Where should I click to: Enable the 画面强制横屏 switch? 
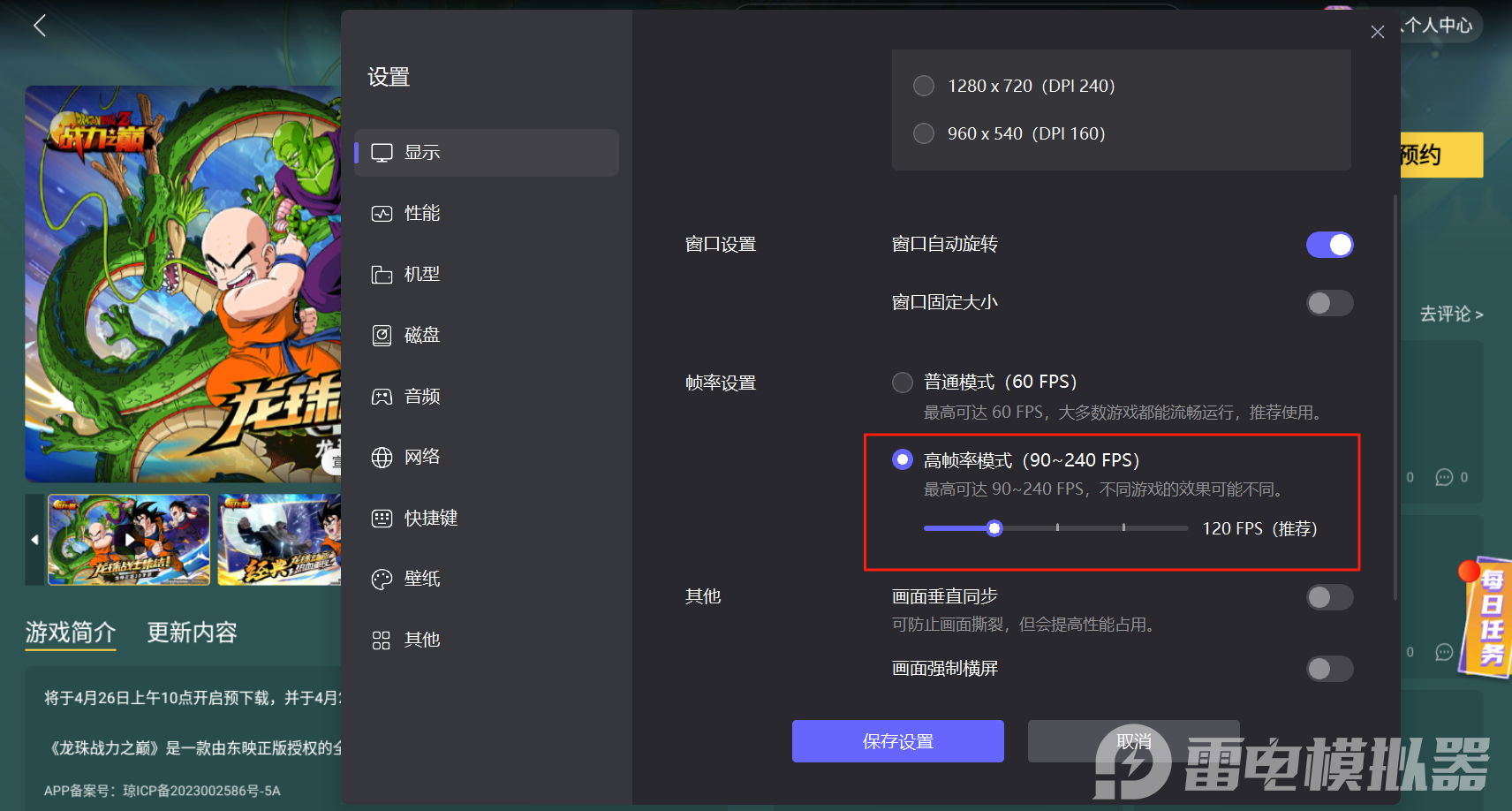click(1330, 669)
